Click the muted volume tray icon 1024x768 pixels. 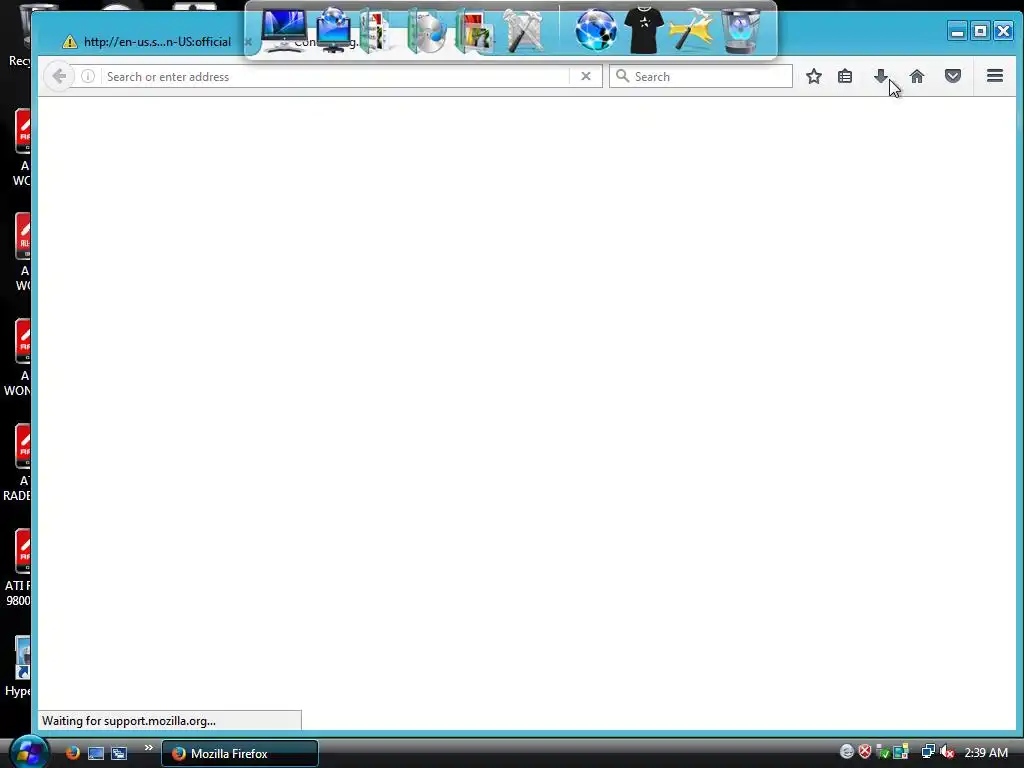(x=947, y=752)
